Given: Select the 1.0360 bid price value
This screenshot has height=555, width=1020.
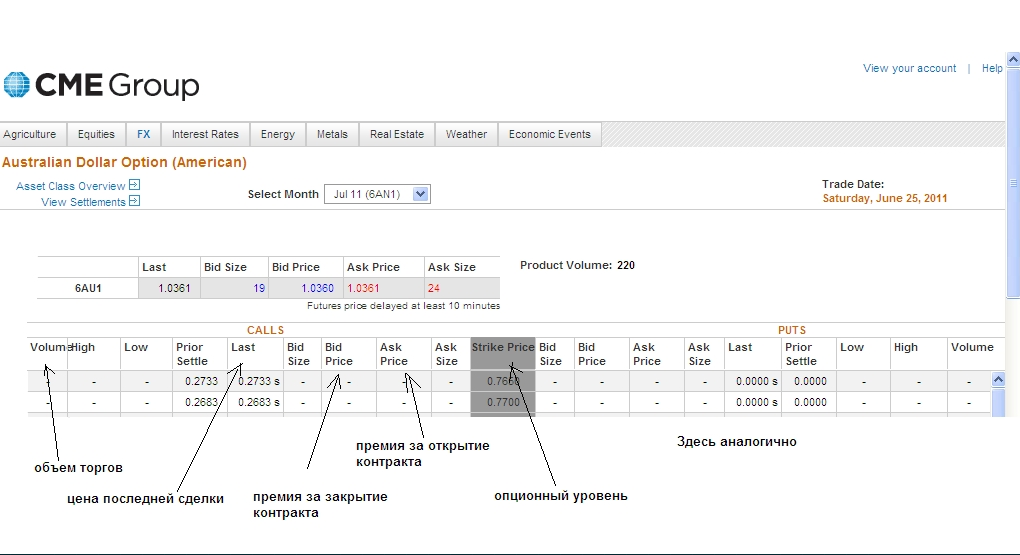Looking at the screenshot, I should (x=317, y=288).
